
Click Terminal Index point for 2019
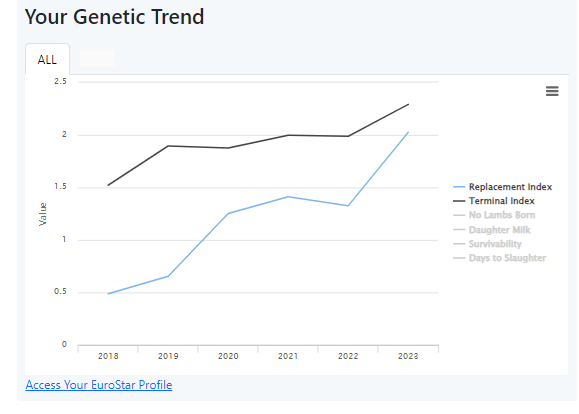tap(168, 146)
